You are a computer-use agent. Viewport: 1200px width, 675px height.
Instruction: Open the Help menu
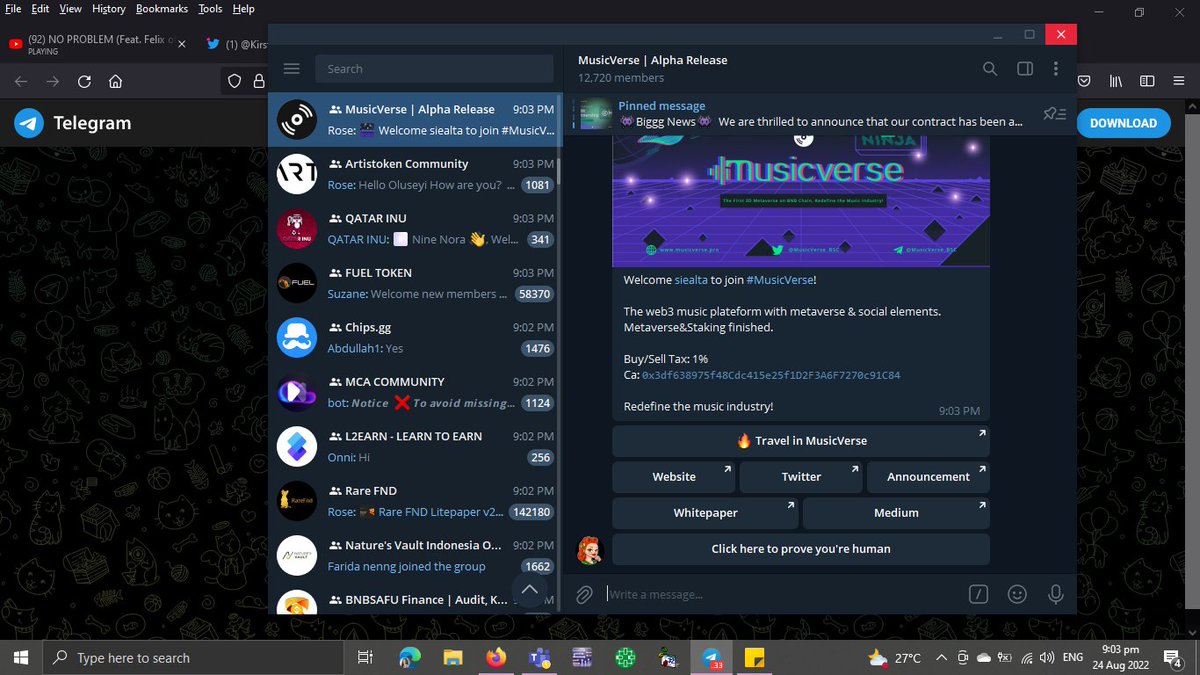pyautogui.click(x=244, y=8)
